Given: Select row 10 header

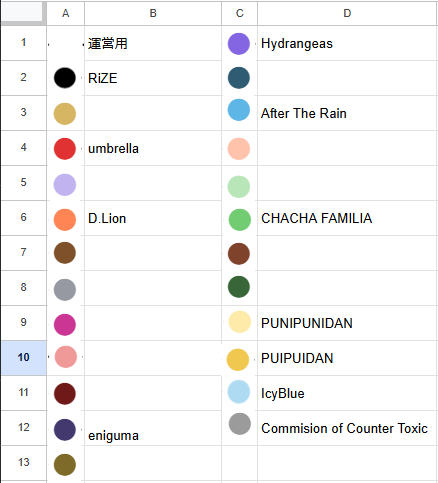Looking at the screenshot, I should [23, 358].
